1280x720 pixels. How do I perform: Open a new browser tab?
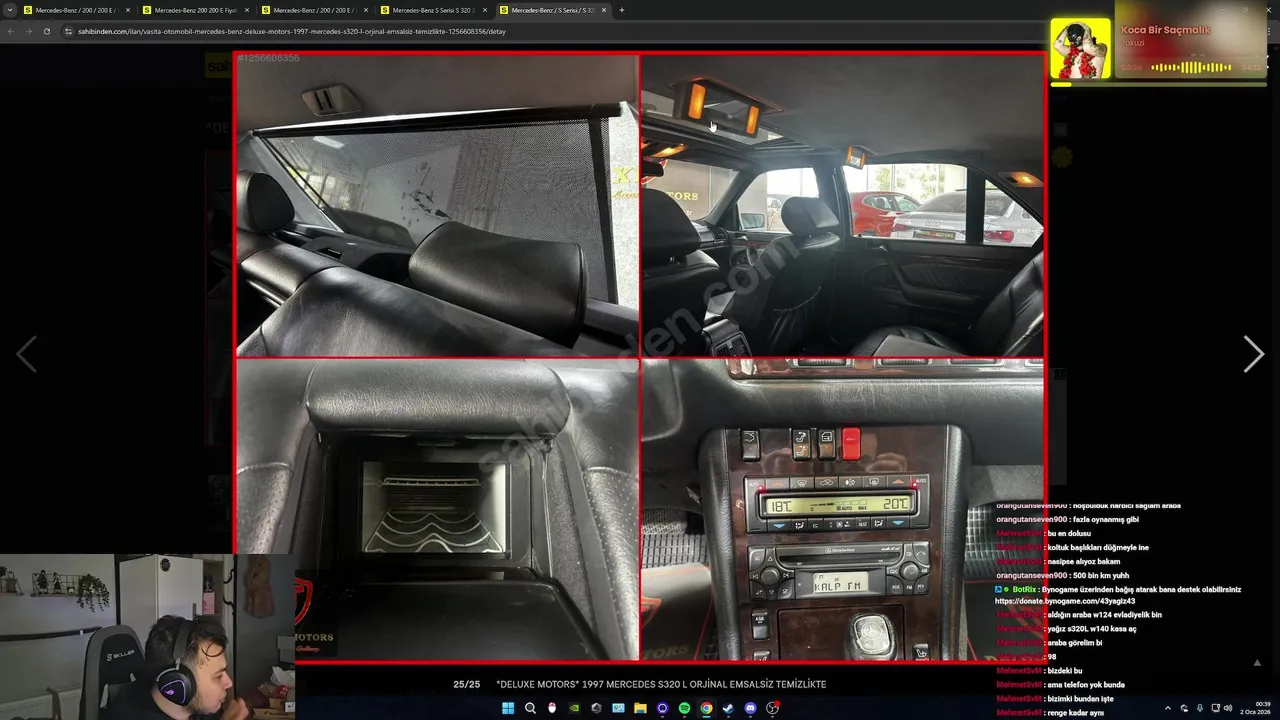pos(622,10)
